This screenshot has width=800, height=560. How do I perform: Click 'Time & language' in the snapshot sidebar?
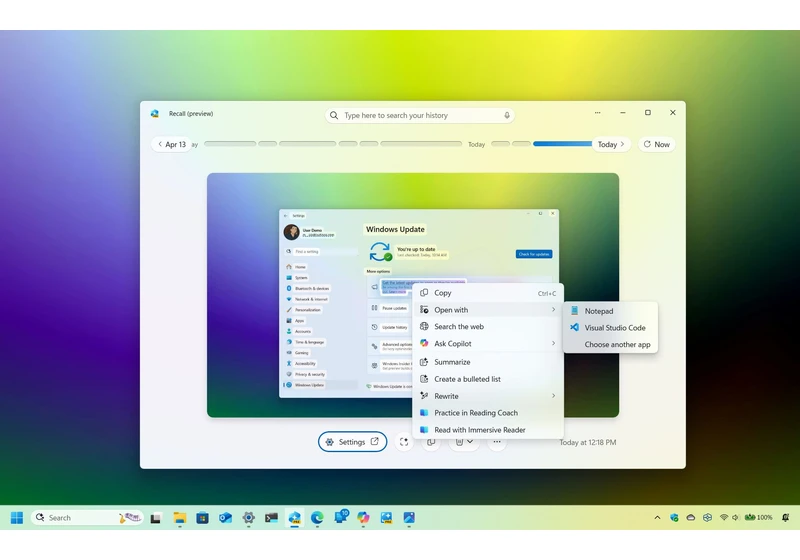(x=309, y=342)
